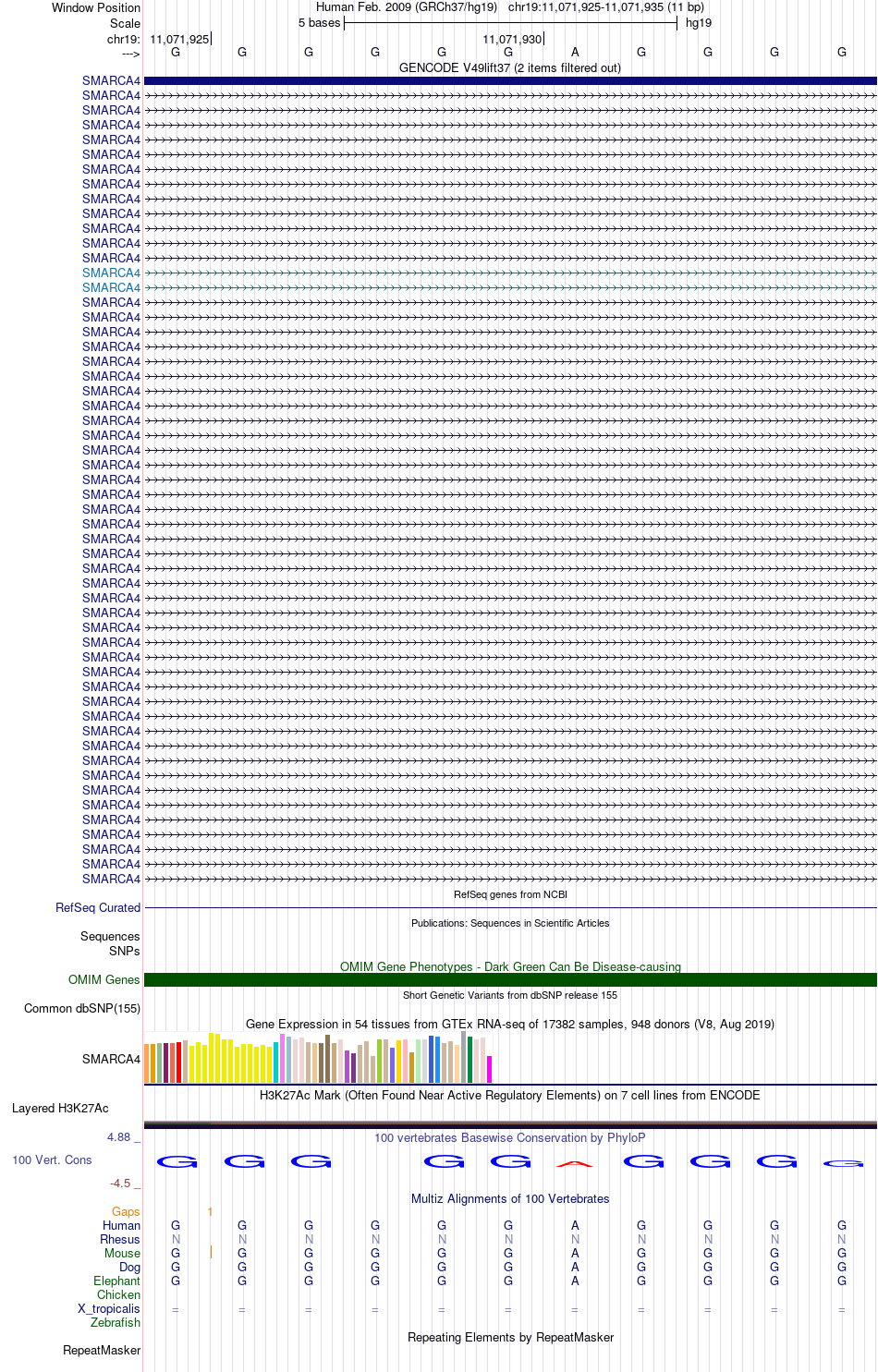Image resolution: width=878 pixels, height=1372 pixels.
Task: Click the Sequences SNPs track label
Action: [x=110, y=943]
